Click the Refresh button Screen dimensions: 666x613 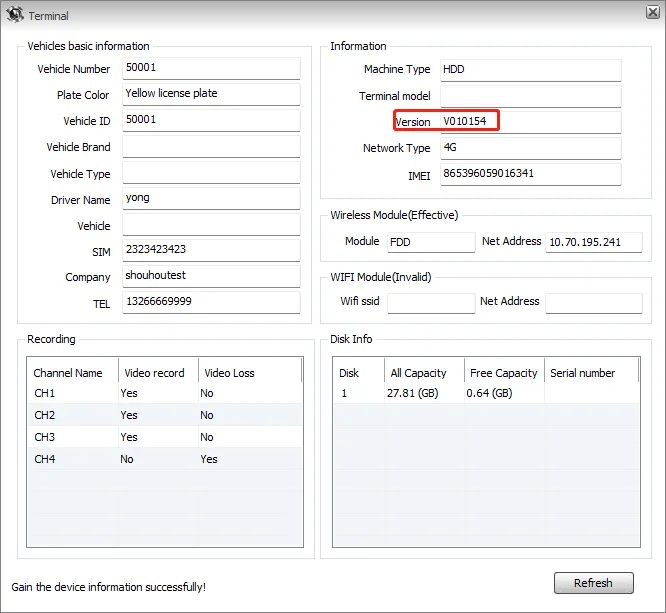pos(593,583)
